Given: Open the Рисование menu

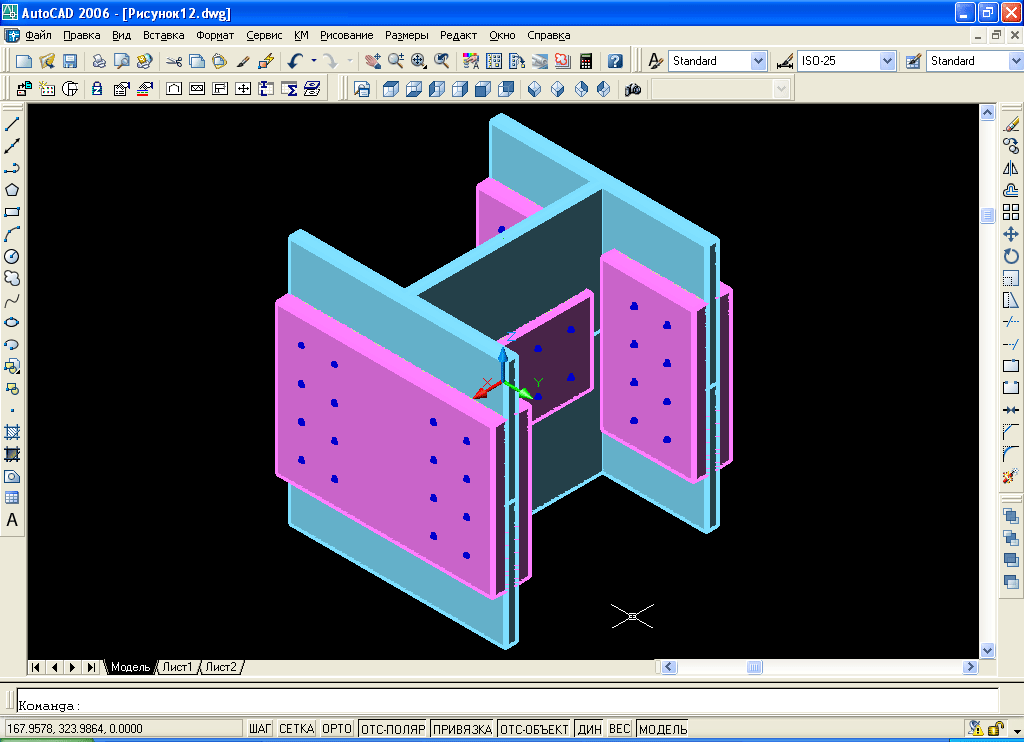Looking at the screenshot, I should click(x=347, y=35).
